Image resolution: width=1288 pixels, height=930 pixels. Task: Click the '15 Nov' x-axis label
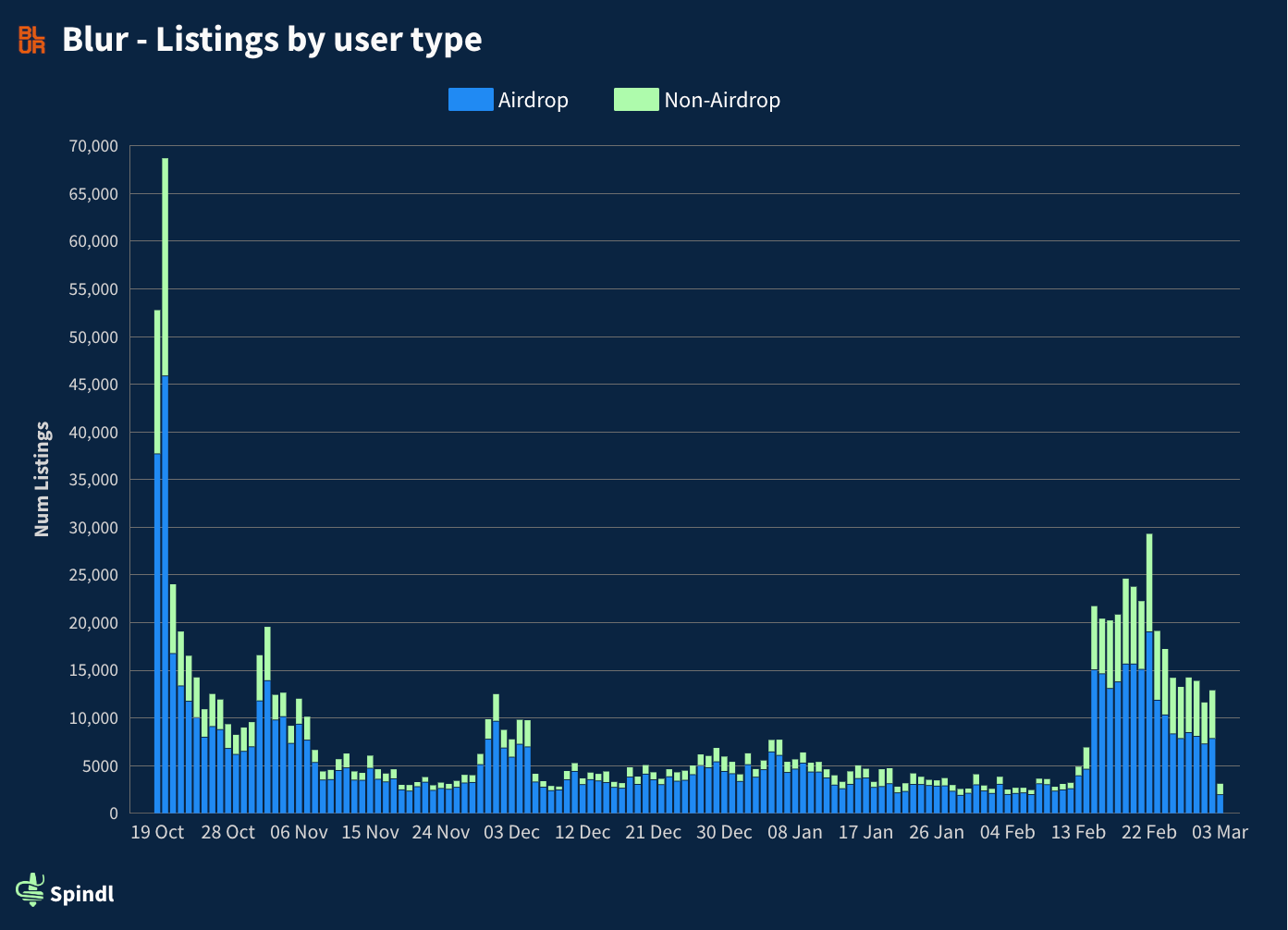pyautogui.click(x=370, y=832)
